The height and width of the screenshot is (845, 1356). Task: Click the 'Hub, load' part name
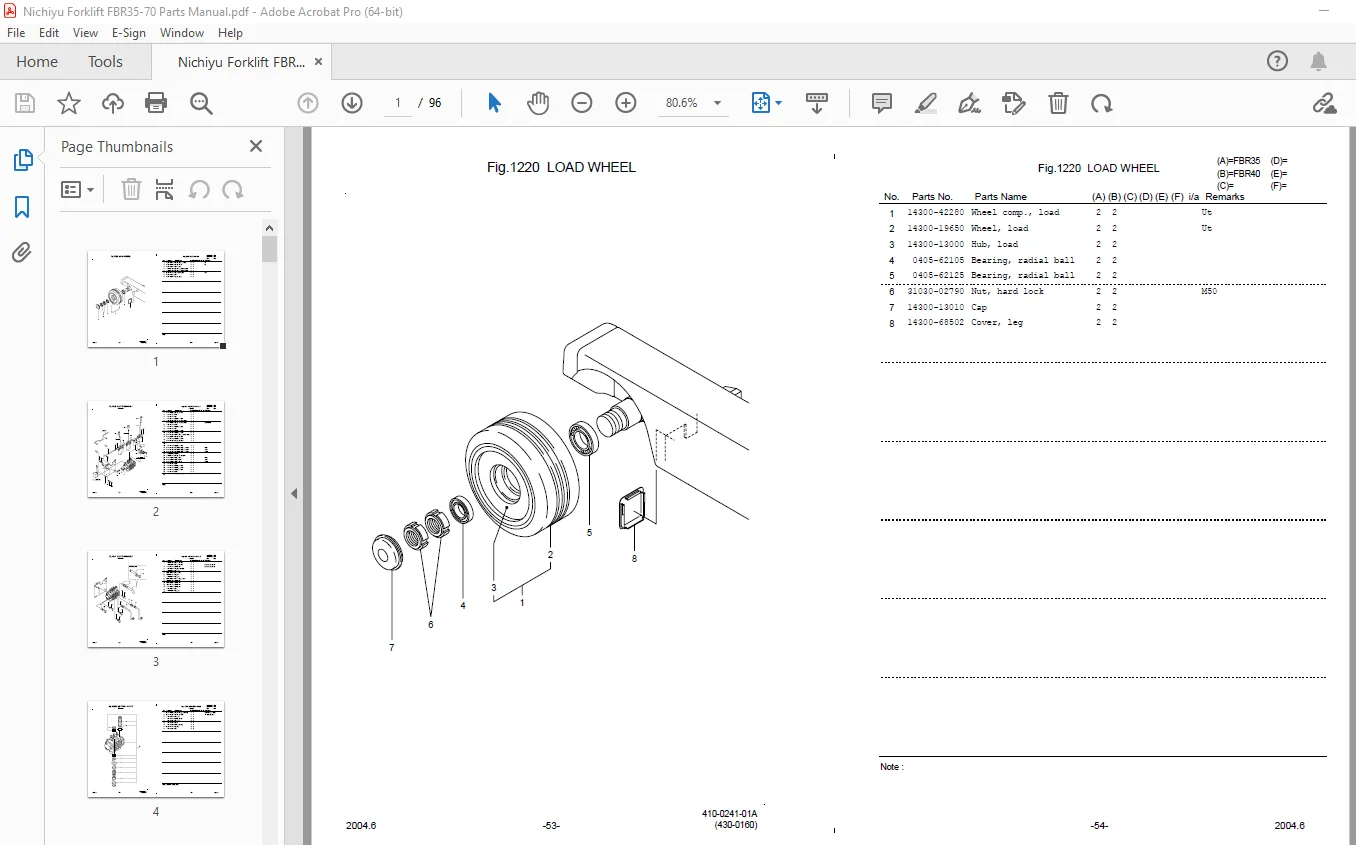(x=995, y=244)
